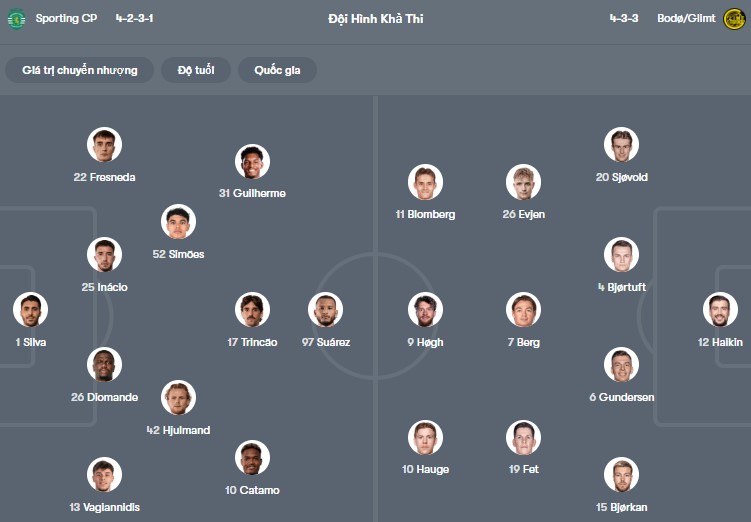Open the Bodø/Glimt team name link

(x=686, y=19)
